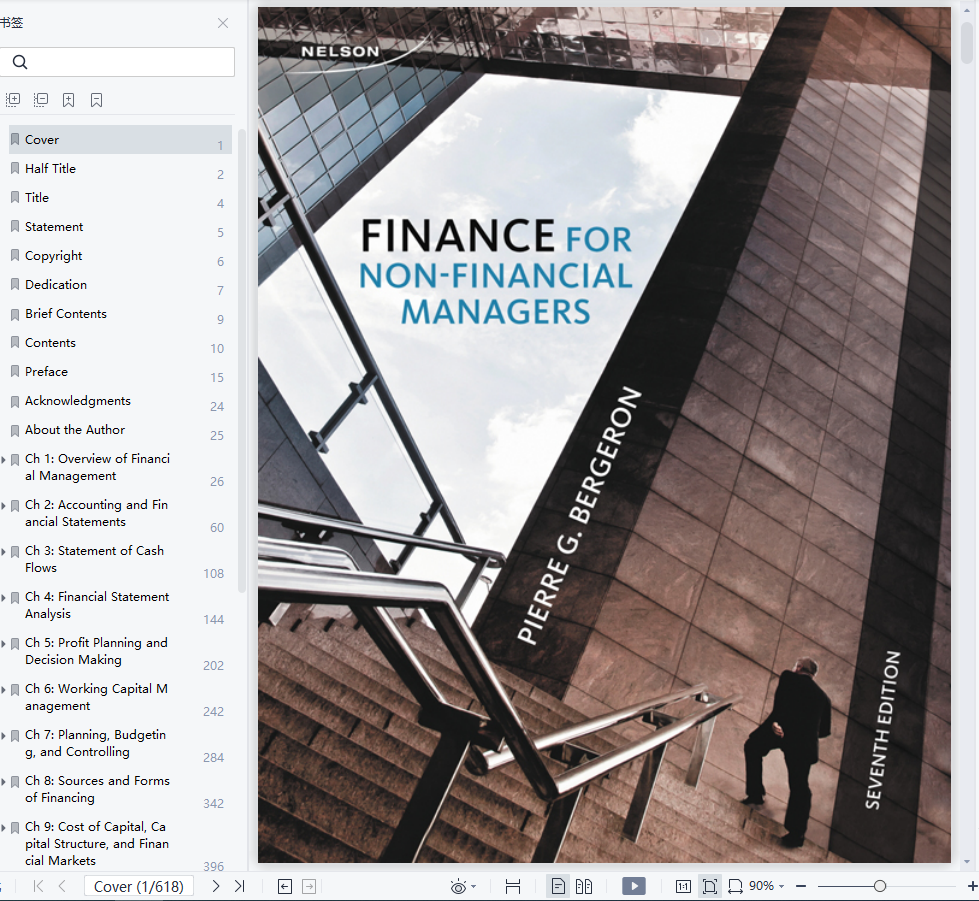The image size is (979, 901).
Task: Click the Acknowledgments bookmark icon
Action: coord(15,401)
